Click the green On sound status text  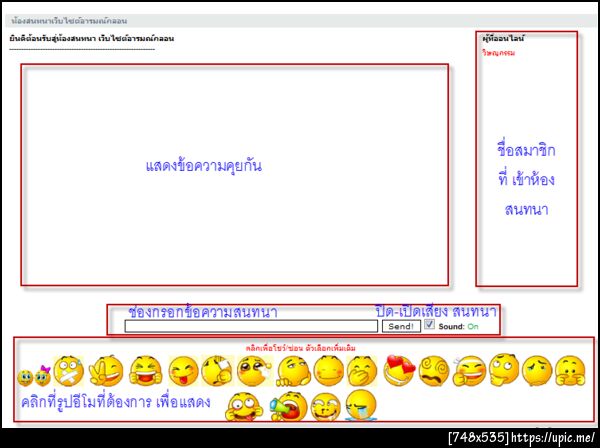[x=473, y=326]
